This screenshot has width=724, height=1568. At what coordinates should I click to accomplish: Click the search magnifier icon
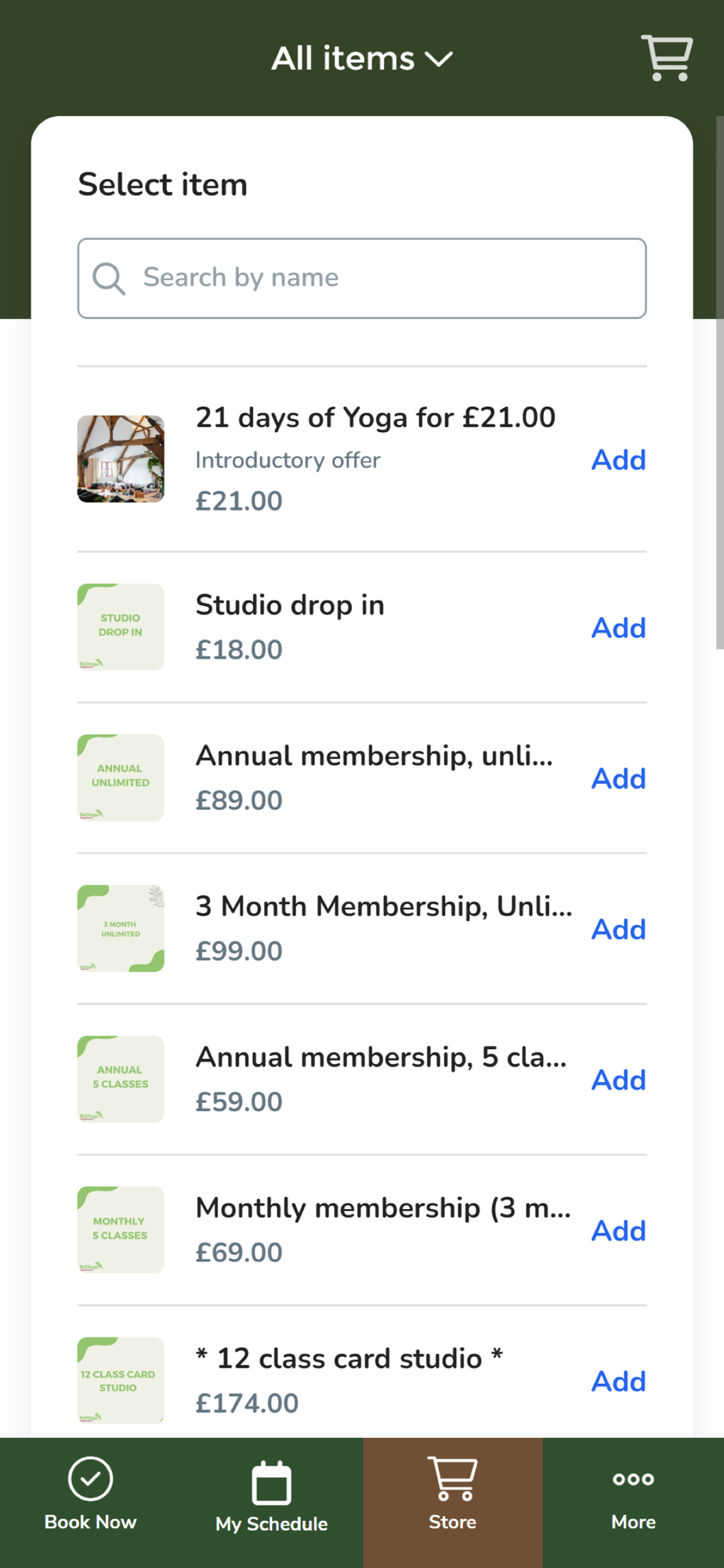pos(109,278)
